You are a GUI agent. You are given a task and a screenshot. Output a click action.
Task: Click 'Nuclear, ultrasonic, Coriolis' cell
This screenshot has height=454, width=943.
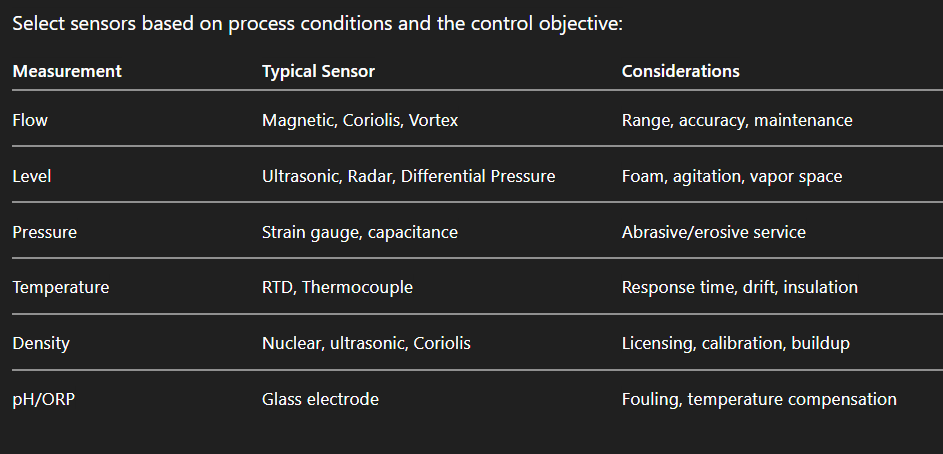(x=366, y=343)
